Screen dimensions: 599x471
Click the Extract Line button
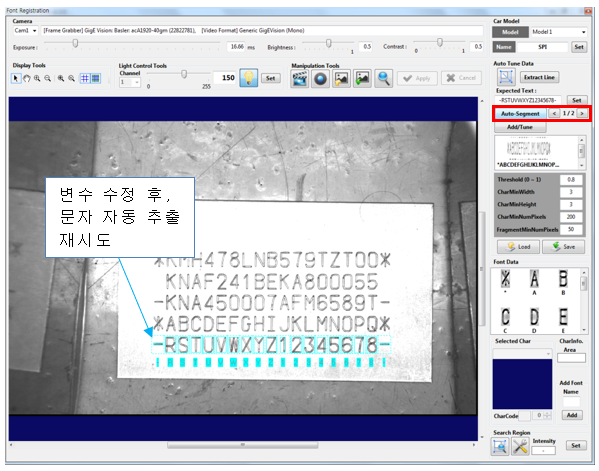point(539,77)
